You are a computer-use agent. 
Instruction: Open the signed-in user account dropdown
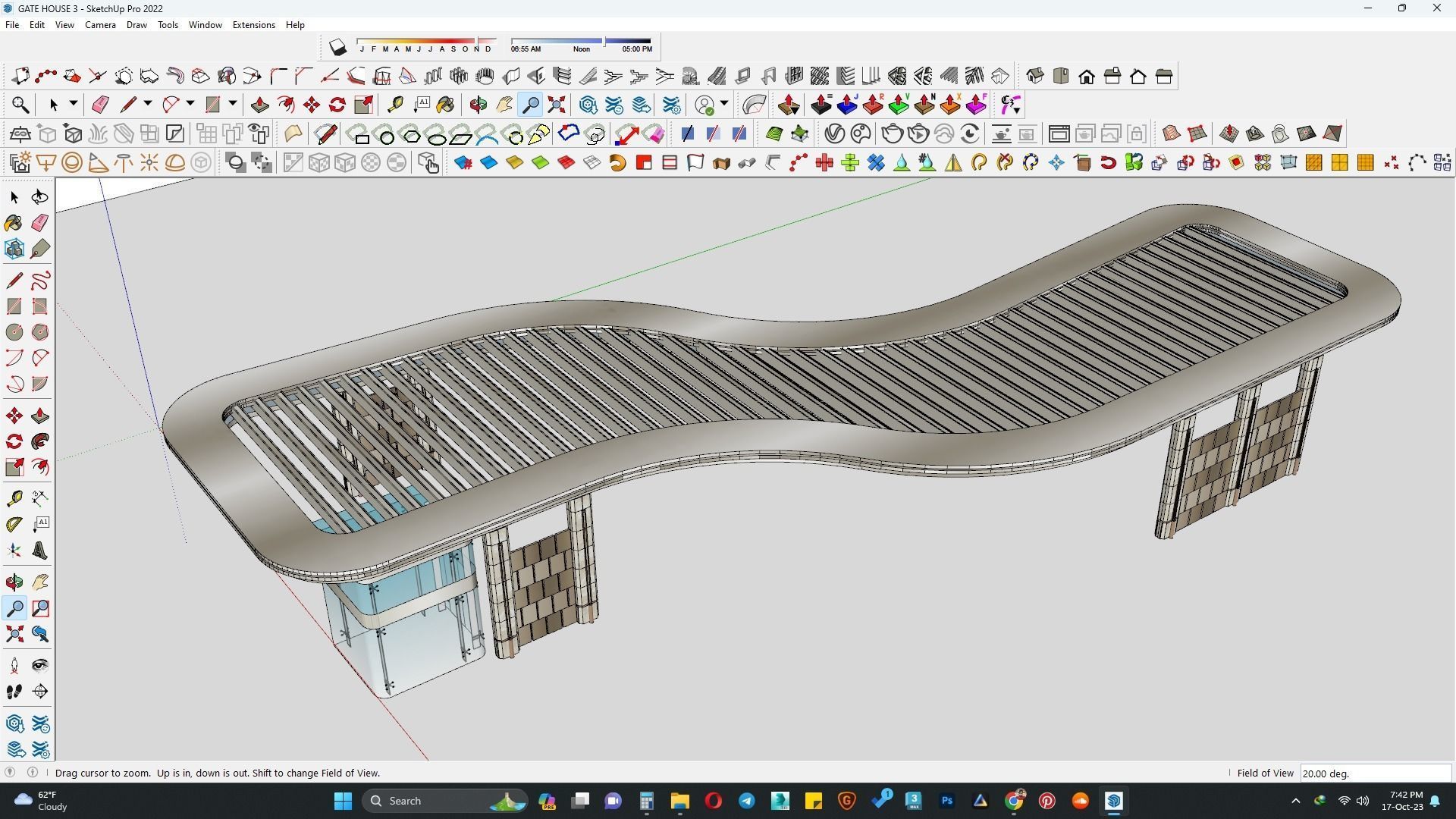click(x=724, y=104)
